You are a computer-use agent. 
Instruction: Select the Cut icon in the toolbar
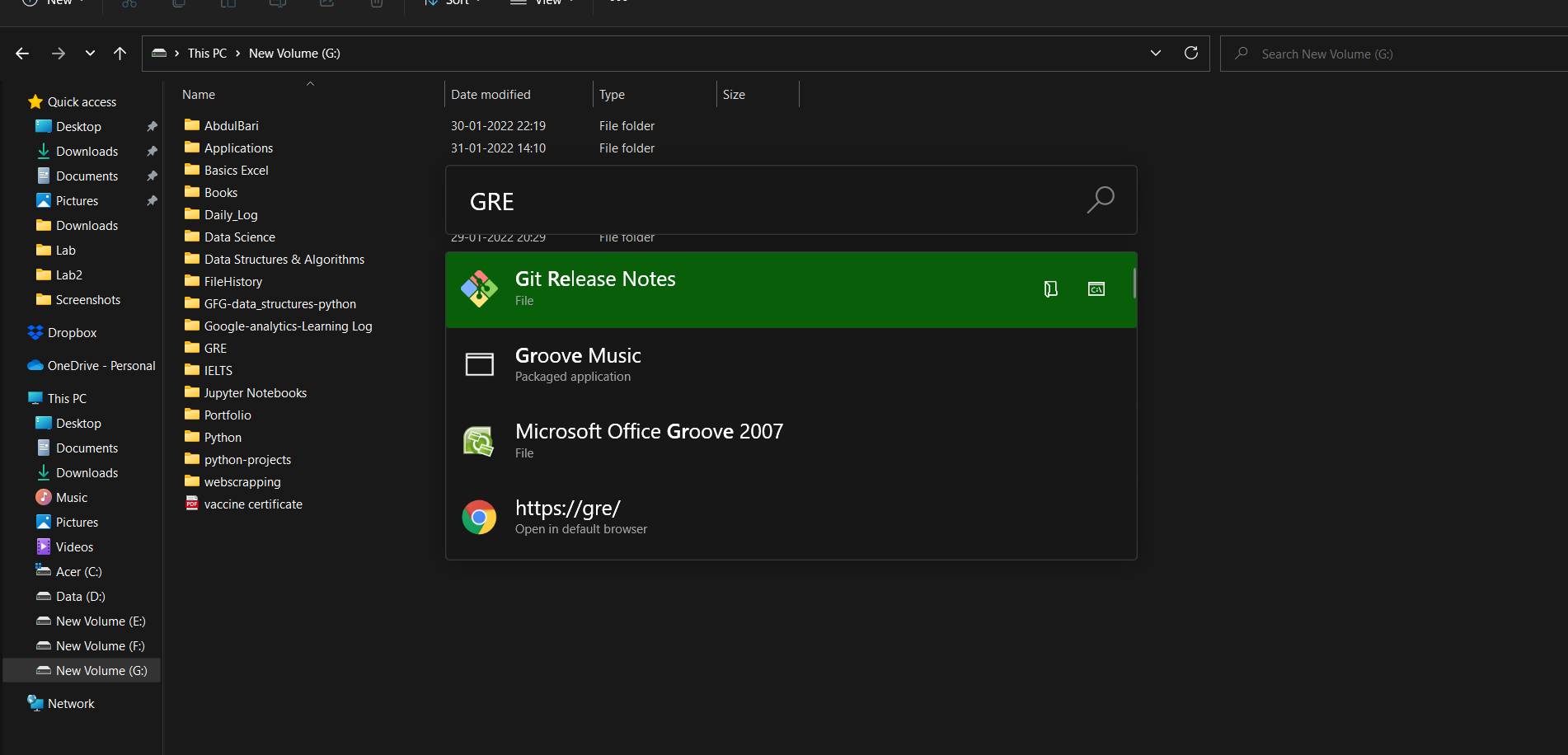129,4
